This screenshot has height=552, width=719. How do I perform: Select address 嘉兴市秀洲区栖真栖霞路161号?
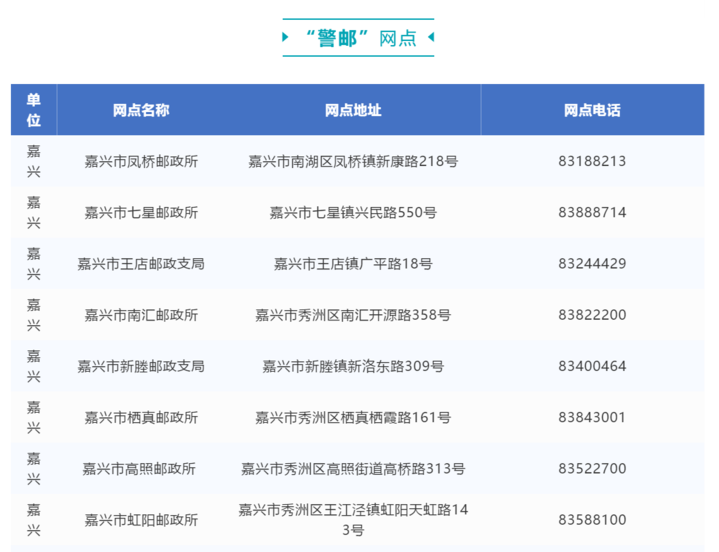point(353,418)
